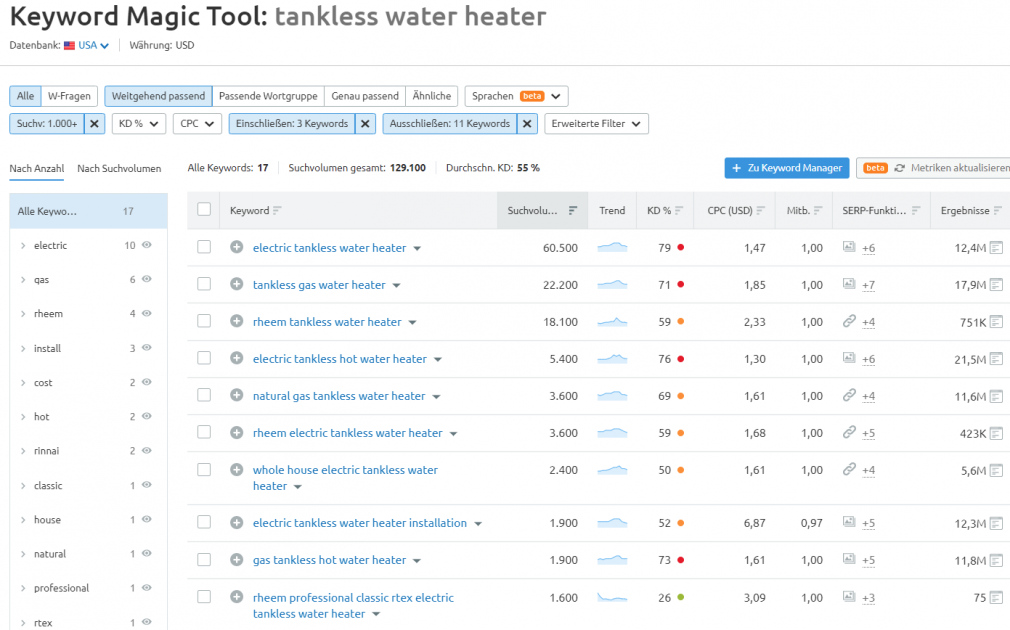
Task: Open dropdown arrow beside 'electric tankless water heater installation'
Action: 478,524
